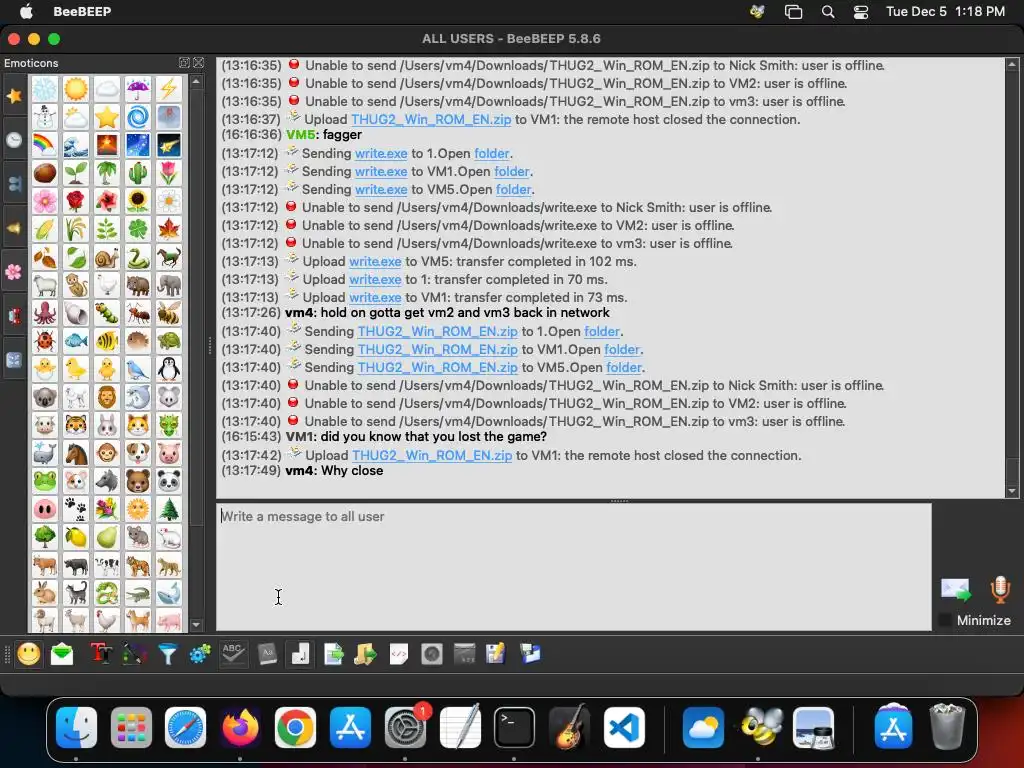Open write.exe link in Sending to 1 line
Screen dimensions: 1024x768
coord(381,153)
